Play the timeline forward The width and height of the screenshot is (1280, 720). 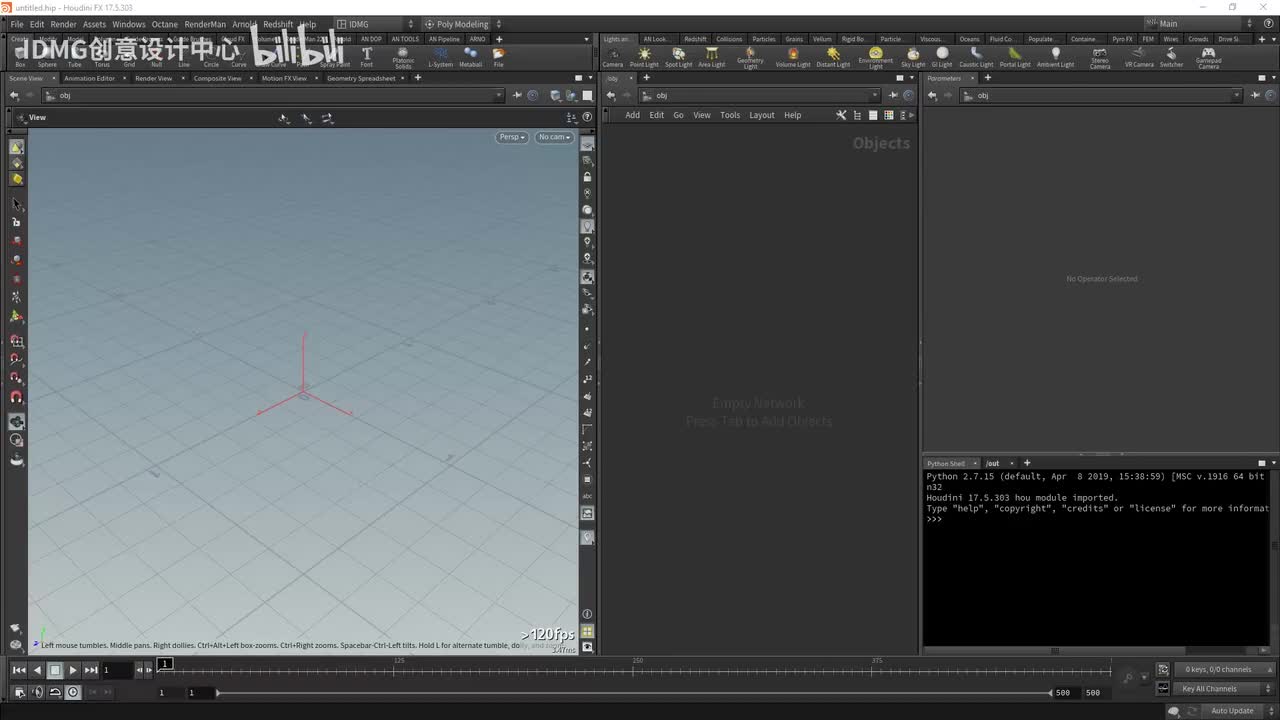pos(73,670)
